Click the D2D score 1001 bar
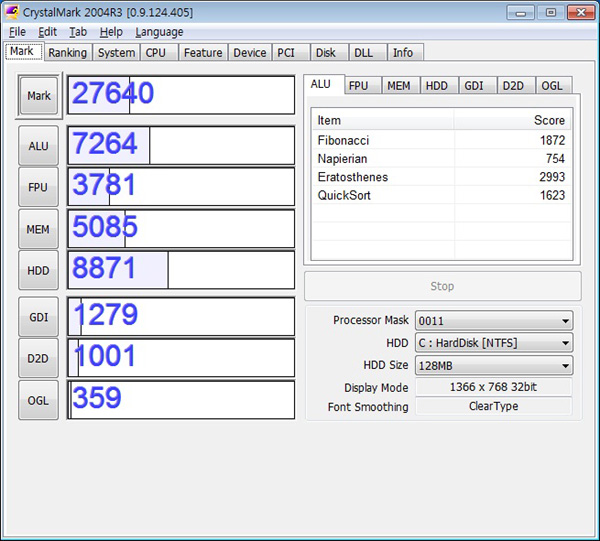The width and height of the screenshot is (600, 541). click(x=181, y=358)
